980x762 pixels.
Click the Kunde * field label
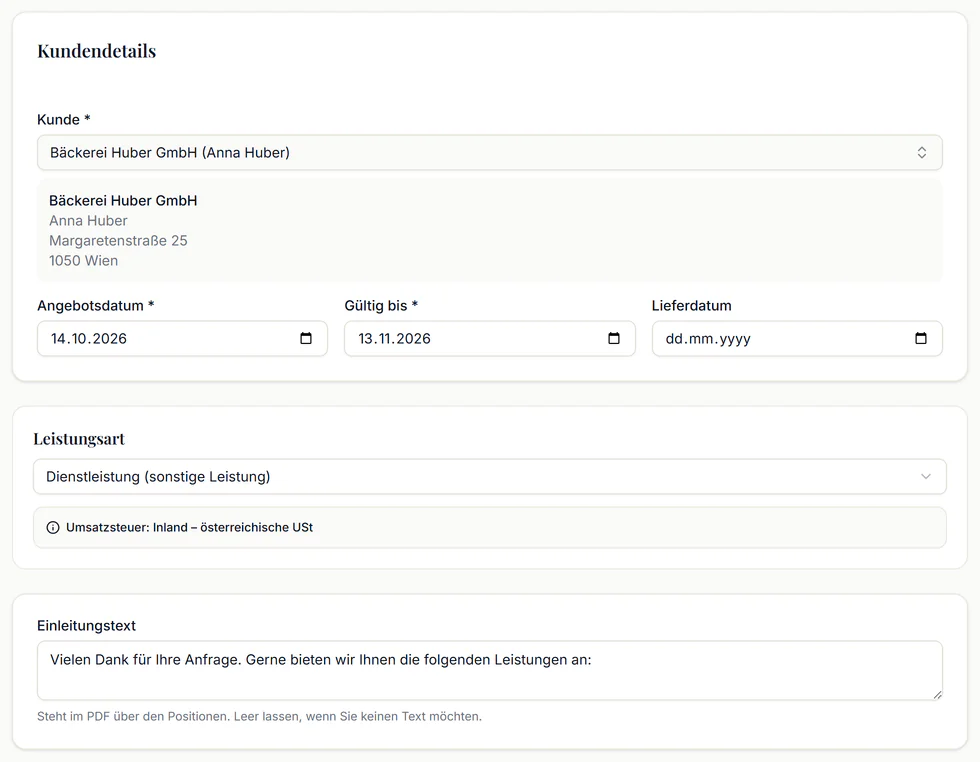pos(64,119)
